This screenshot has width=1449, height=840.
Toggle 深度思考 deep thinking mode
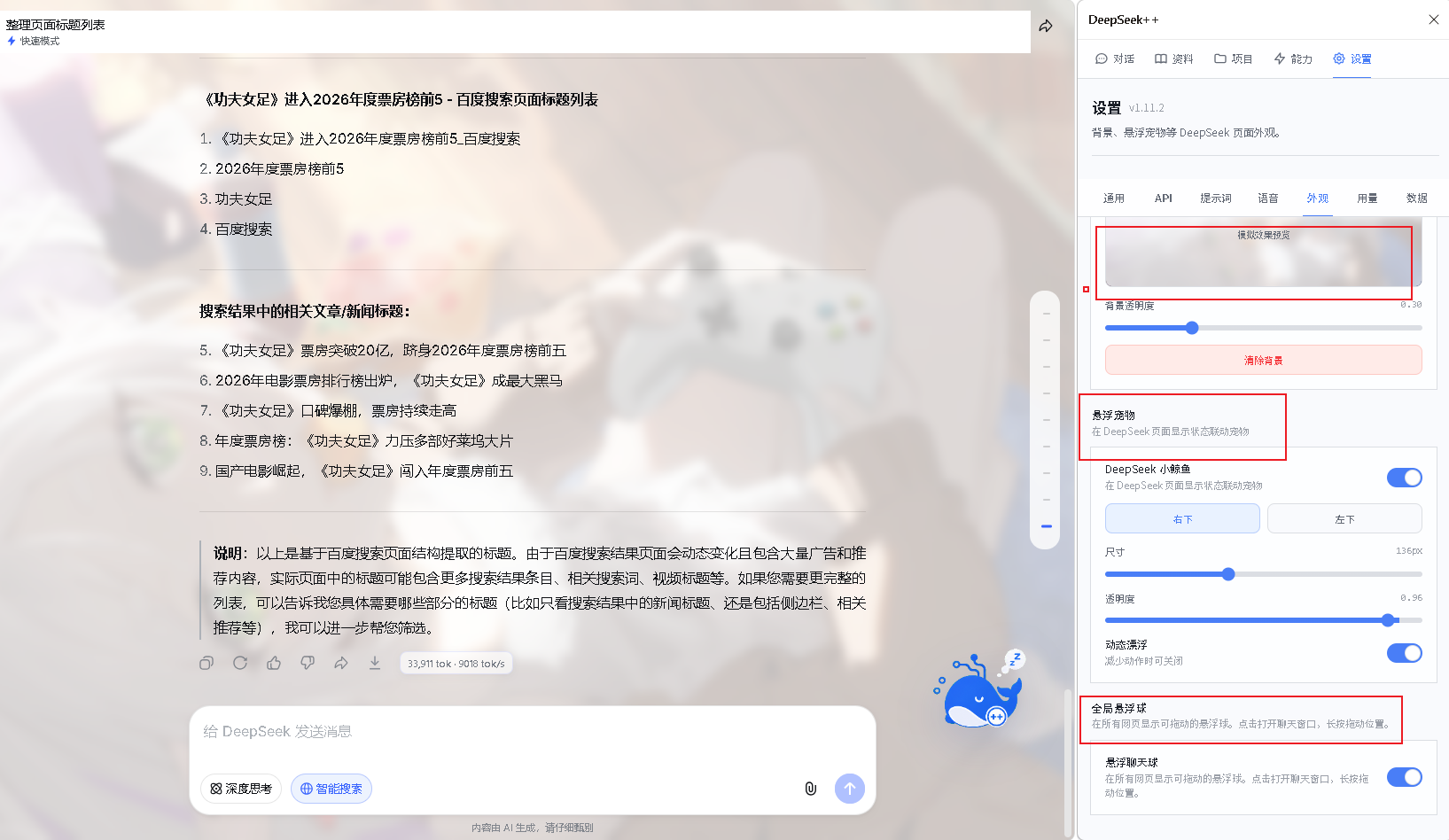241,789
